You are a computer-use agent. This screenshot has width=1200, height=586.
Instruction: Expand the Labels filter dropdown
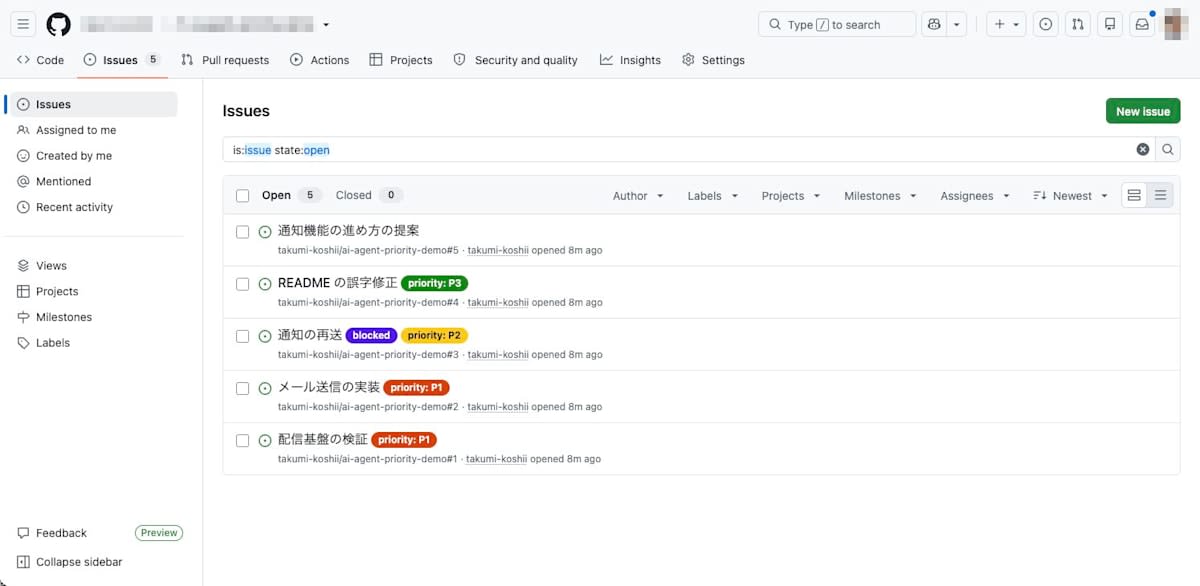[712, 196]
